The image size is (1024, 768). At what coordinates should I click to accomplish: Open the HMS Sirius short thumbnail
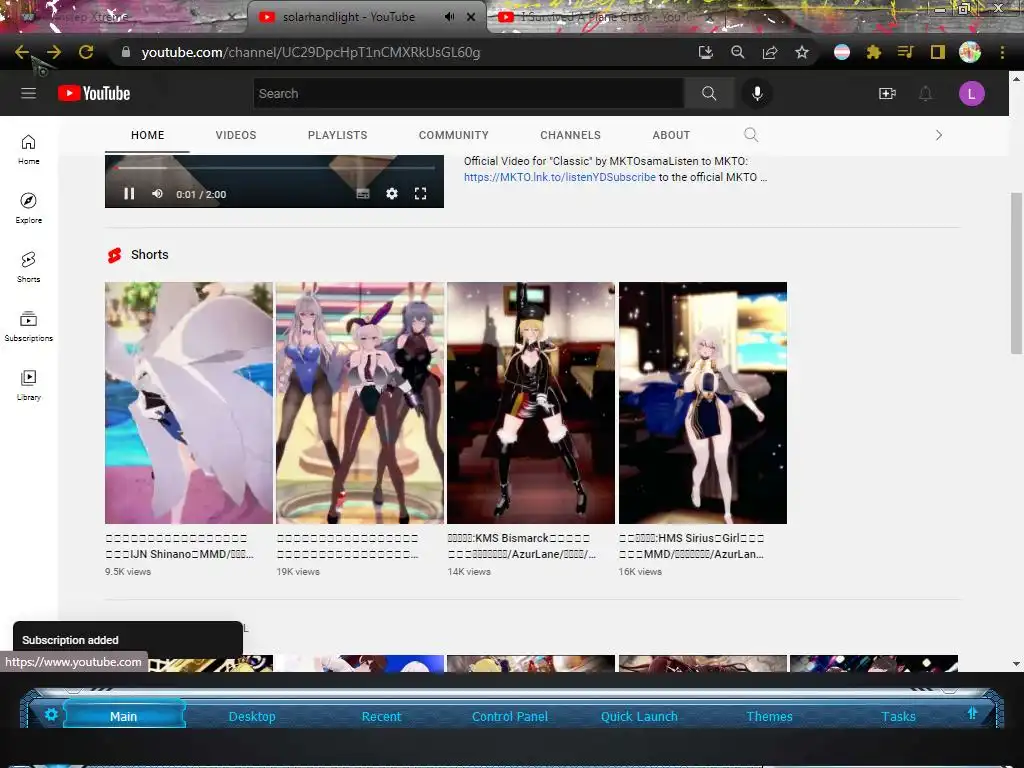coord(703,402)
